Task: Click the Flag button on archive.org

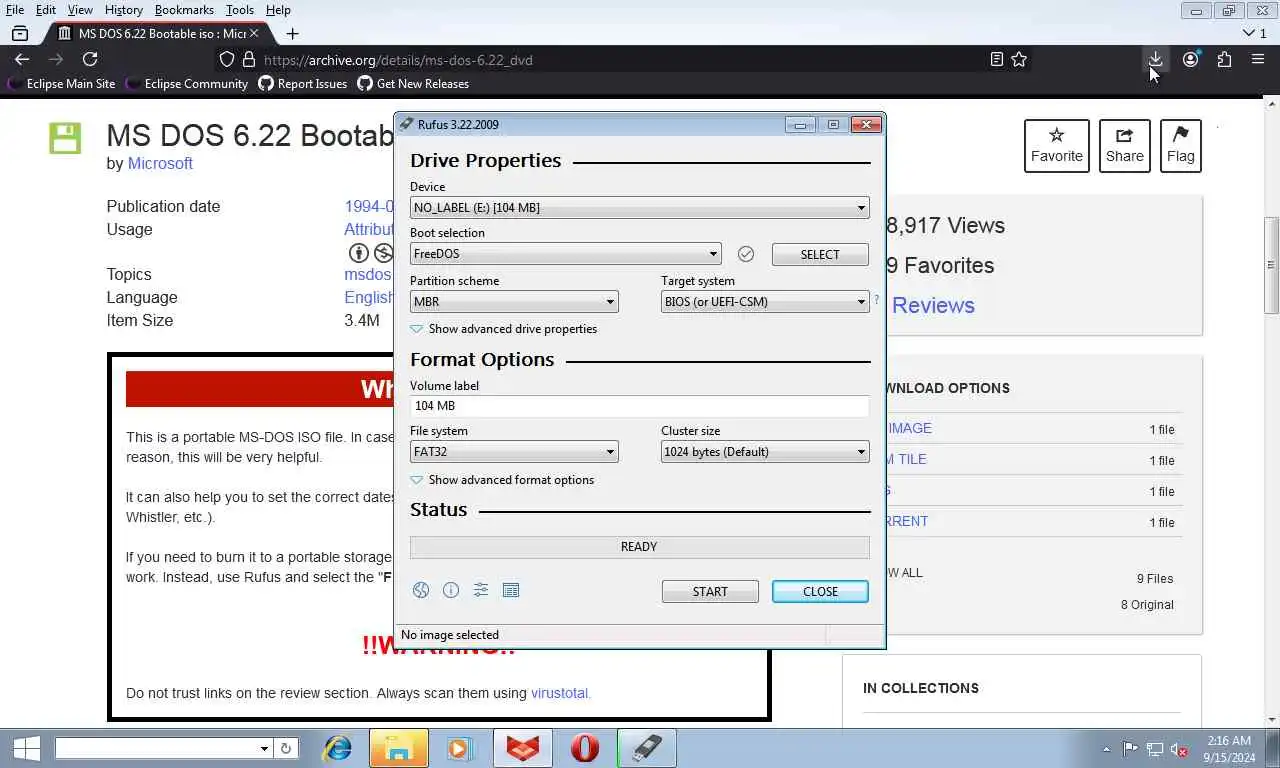Action: point(1181,146)
